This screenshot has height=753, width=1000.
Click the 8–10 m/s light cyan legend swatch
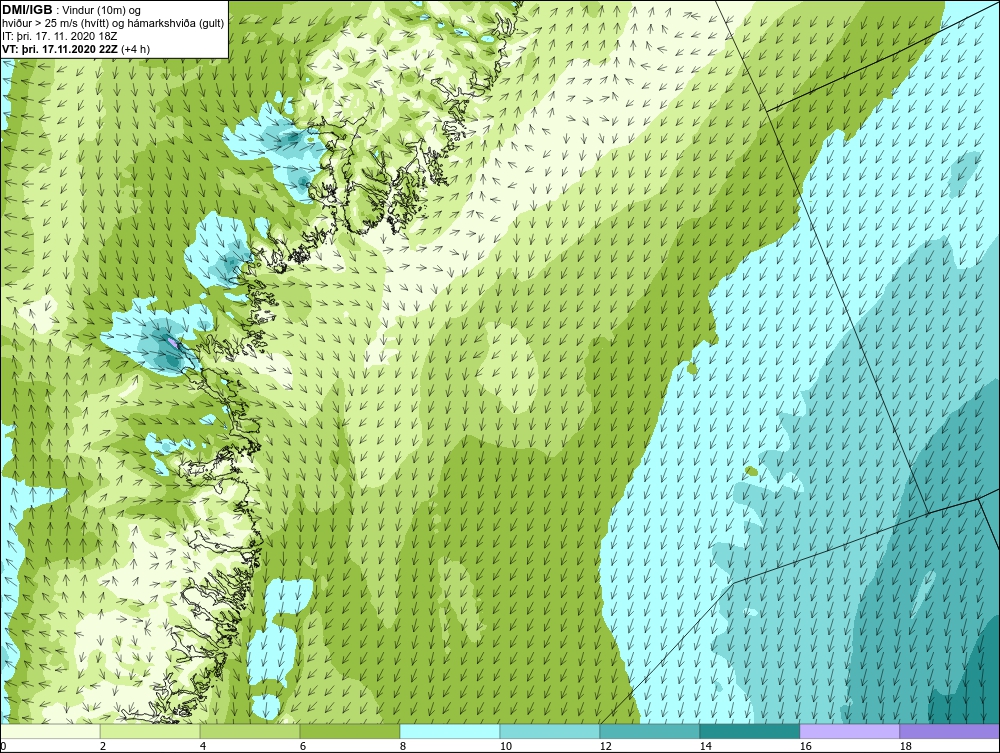tap(450, 731)
